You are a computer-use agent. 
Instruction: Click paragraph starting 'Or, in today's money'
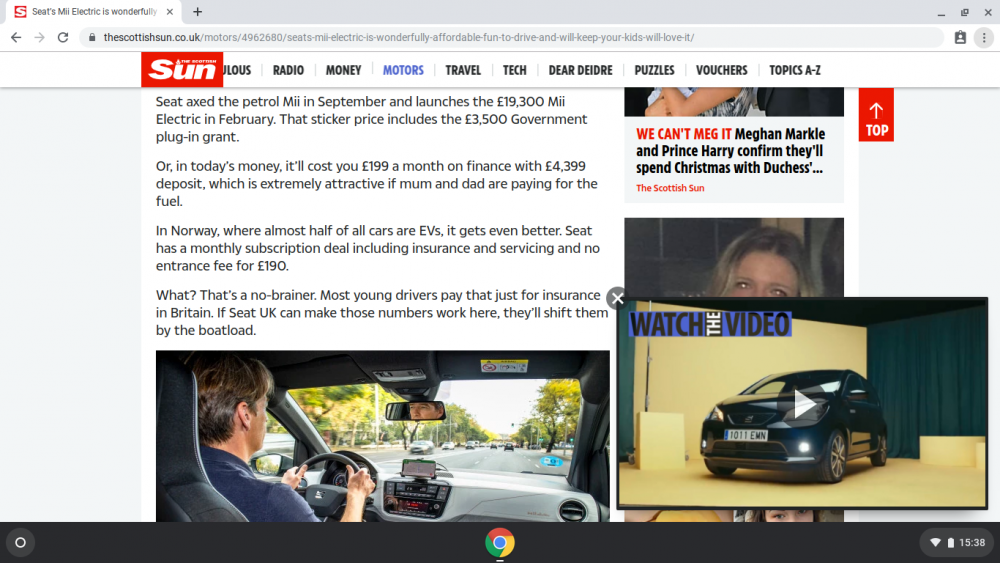(377, 184)
